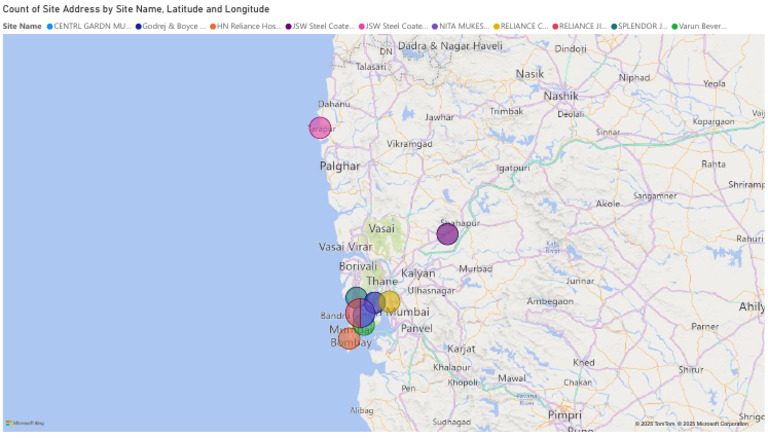
Task: Click the Vasai map label
Action: pyautogui.click(x=382, y=228)
